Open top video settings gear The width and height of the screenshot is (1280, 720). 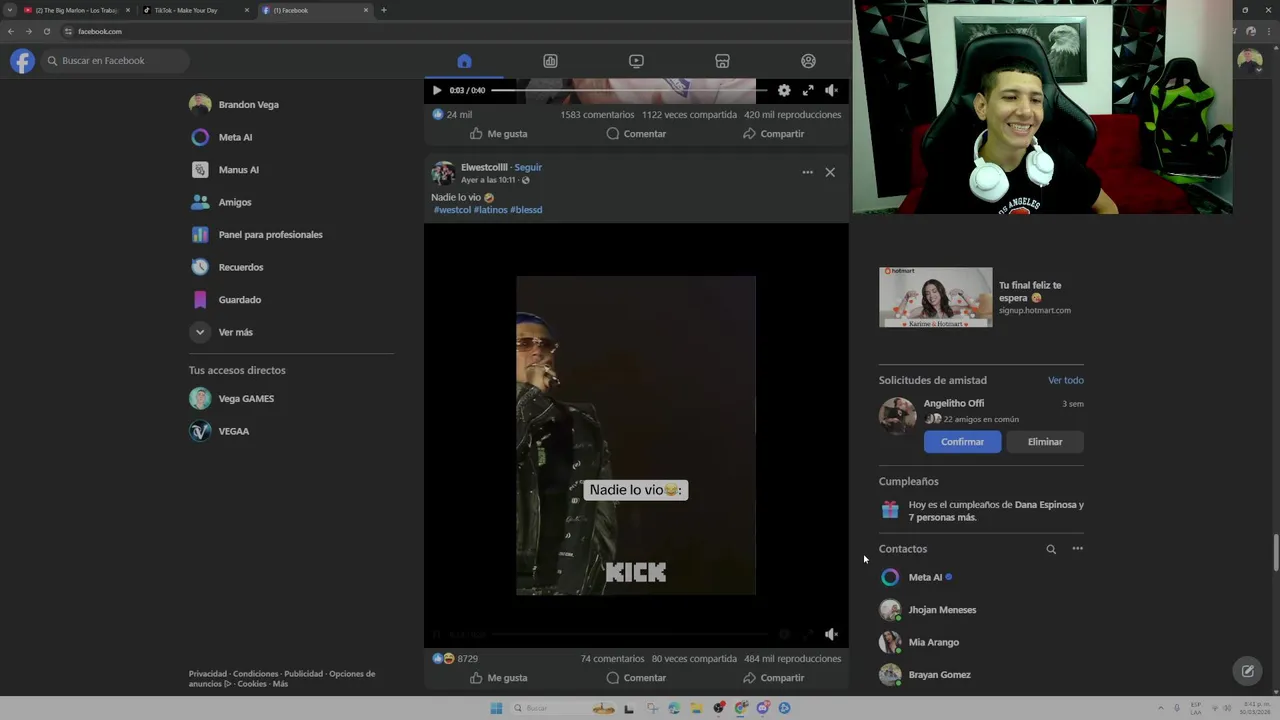tap(784, 90)
